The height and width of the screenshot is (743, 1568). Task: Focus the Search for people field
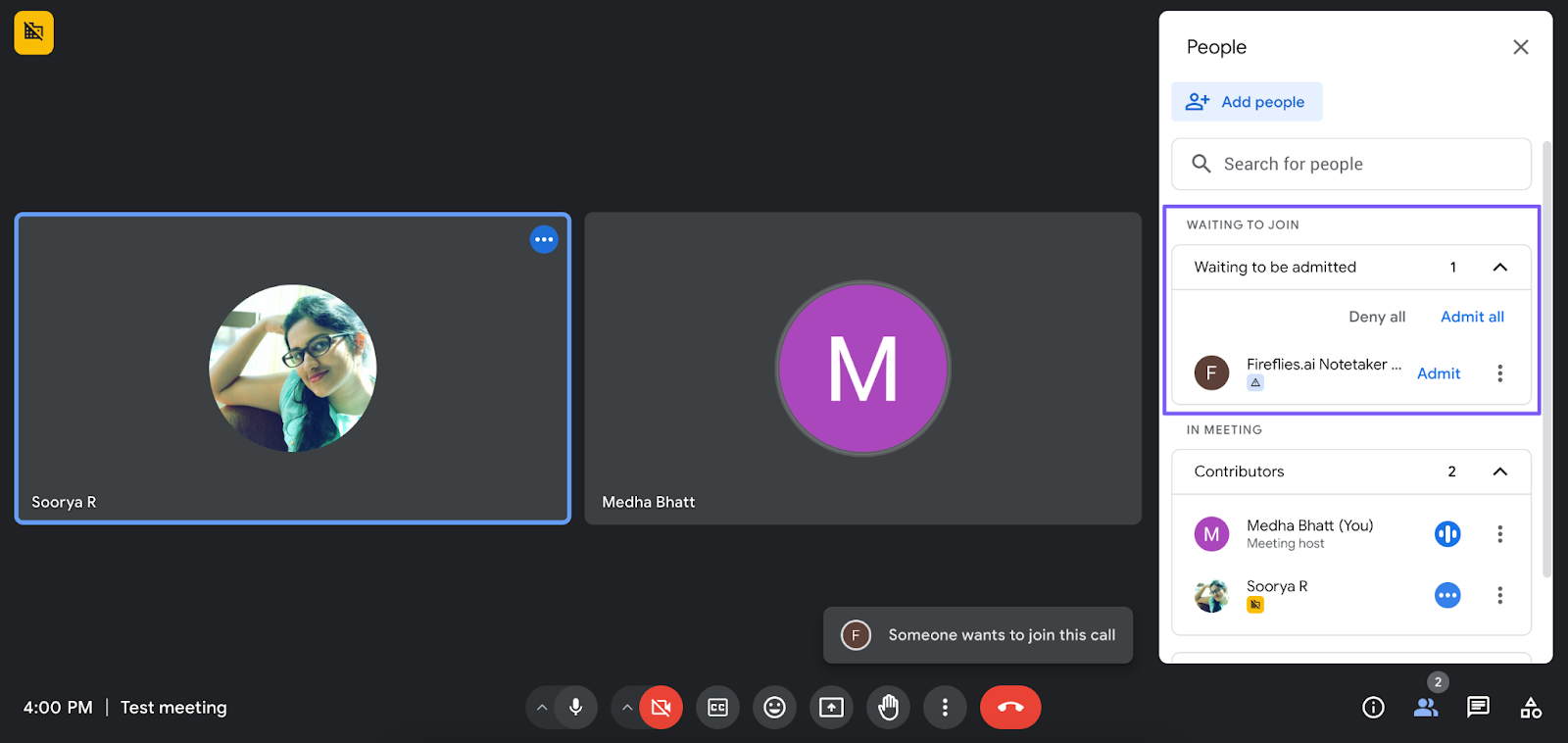pos(1350,164)
